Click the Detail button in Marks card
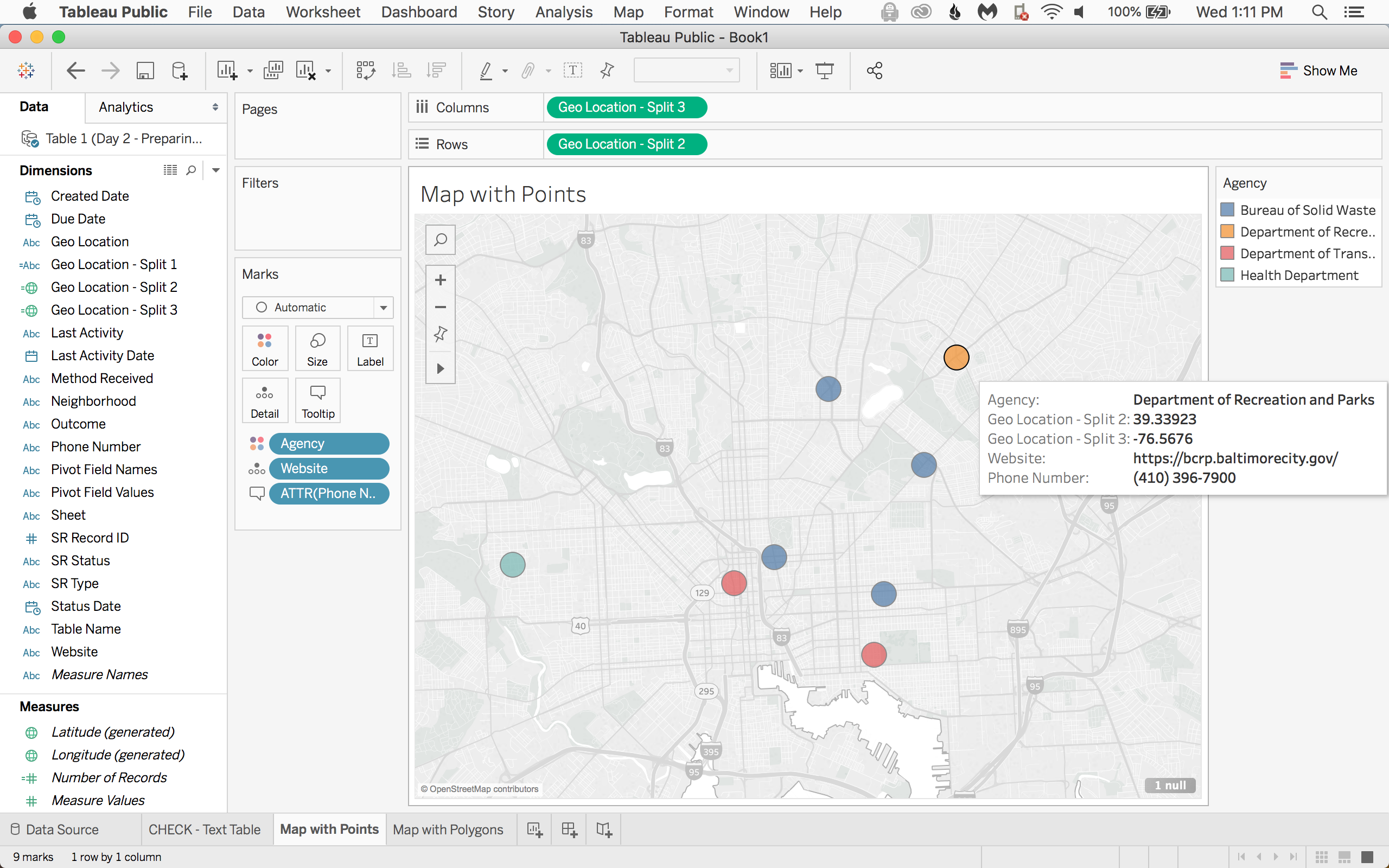The image size is (1389, 868). pyautogui.click(x=265, y=401)
